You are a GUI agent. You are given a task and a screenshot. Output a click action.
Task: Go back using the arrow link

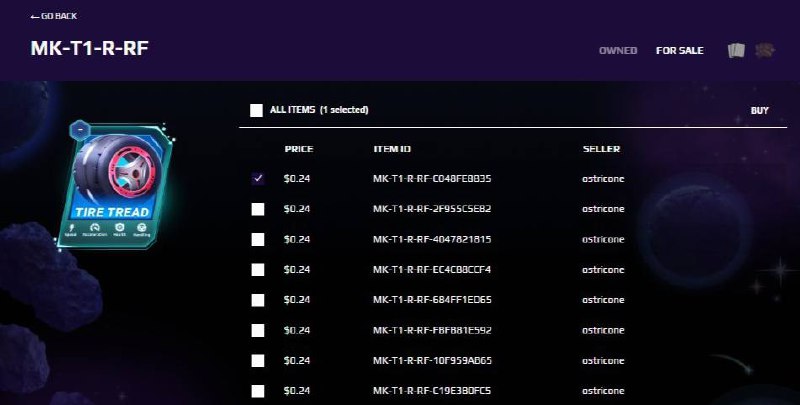coord(54,16)
